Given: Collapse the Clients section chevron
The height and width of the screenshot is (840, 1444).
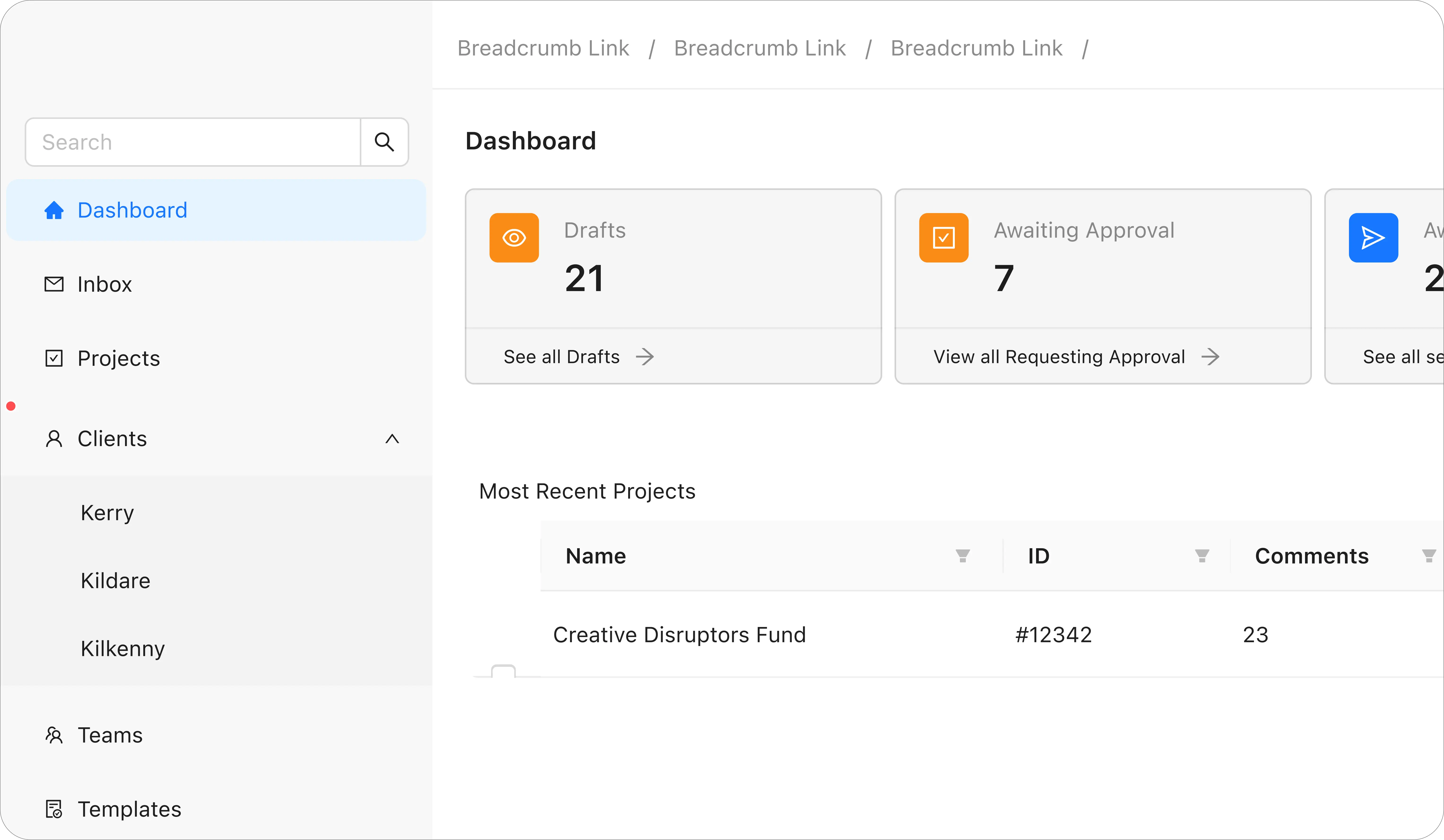Looking at the screenshot, I should point(392,439).
